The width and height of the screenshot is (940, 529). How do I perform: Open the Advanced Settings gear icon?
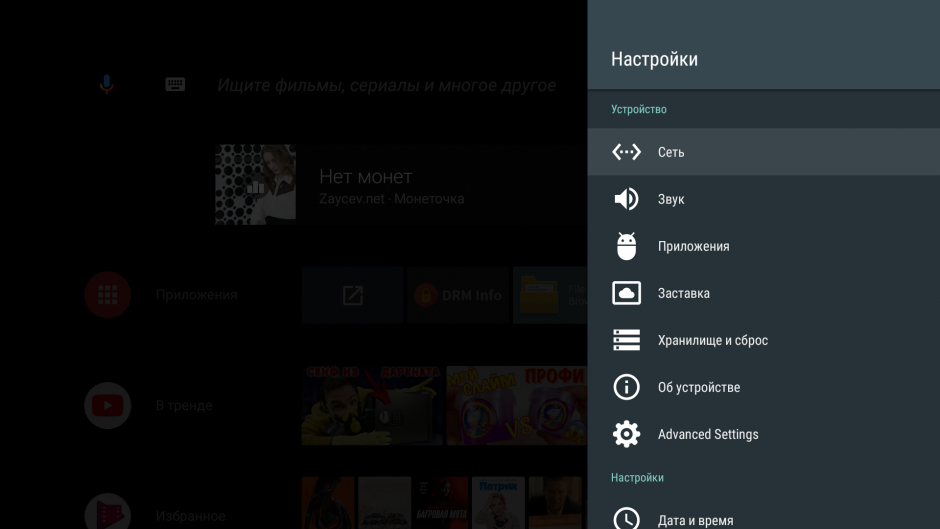click(626, 434)
